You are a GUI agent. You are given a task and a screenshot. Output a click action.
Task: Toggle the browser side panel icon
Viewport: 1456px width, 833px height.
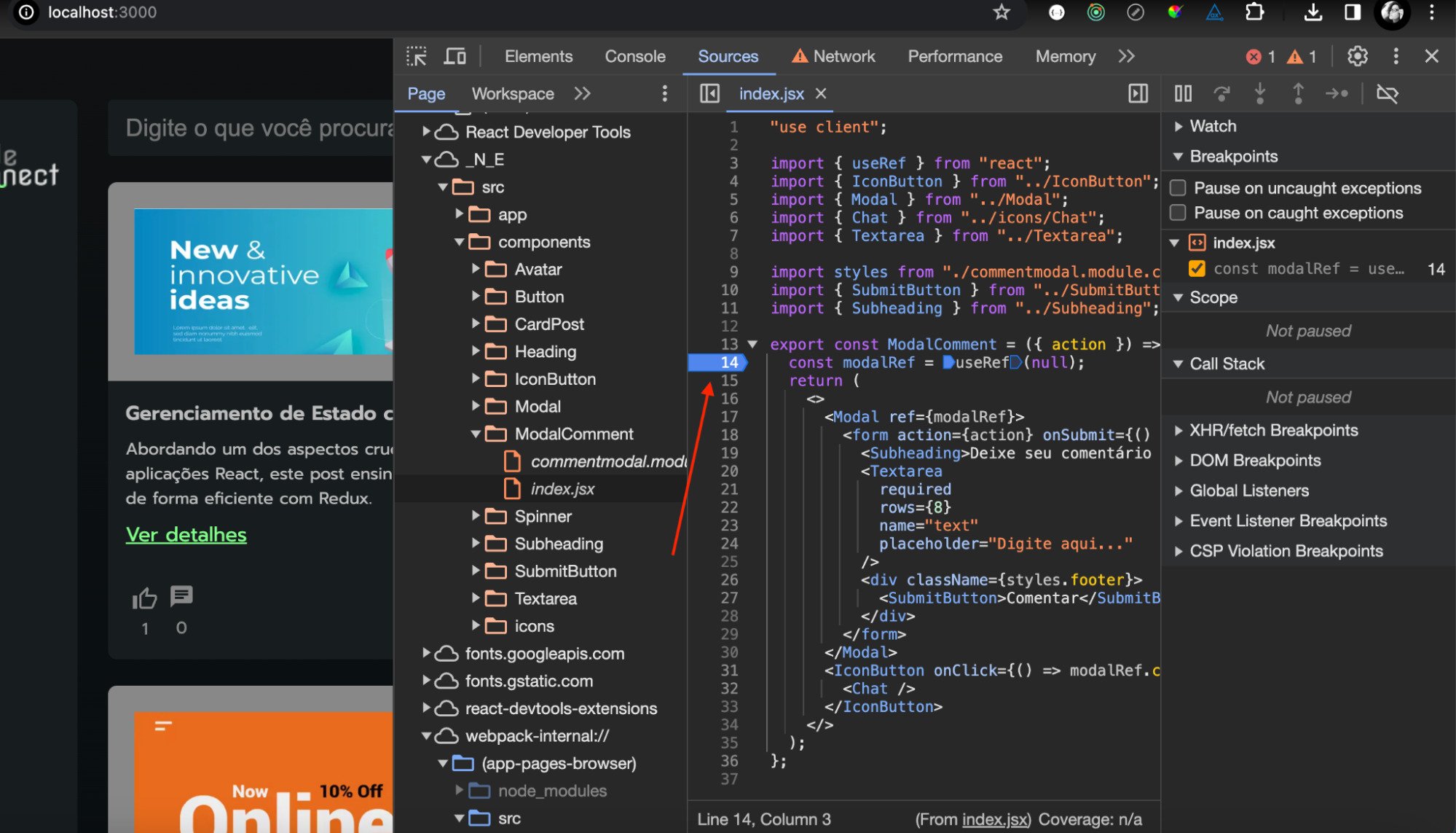[x=1352, y=12]
